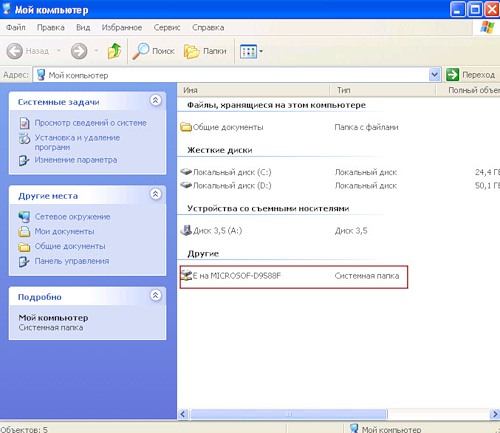Select Локальный диск (C:) drive icon

click(186, 172)
